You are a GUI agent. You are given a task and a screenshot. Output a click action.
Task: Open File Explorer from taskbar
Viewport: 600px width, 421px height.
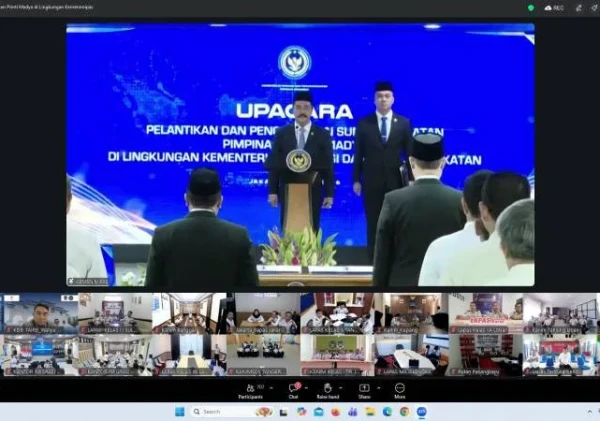tap(370, 412)
